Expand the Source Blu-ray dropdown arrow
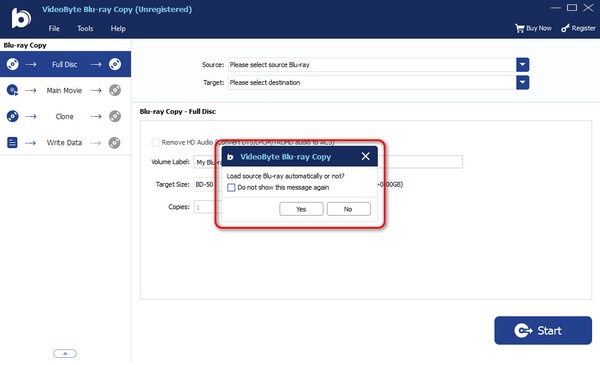600x365 pixels. point(522,65)
